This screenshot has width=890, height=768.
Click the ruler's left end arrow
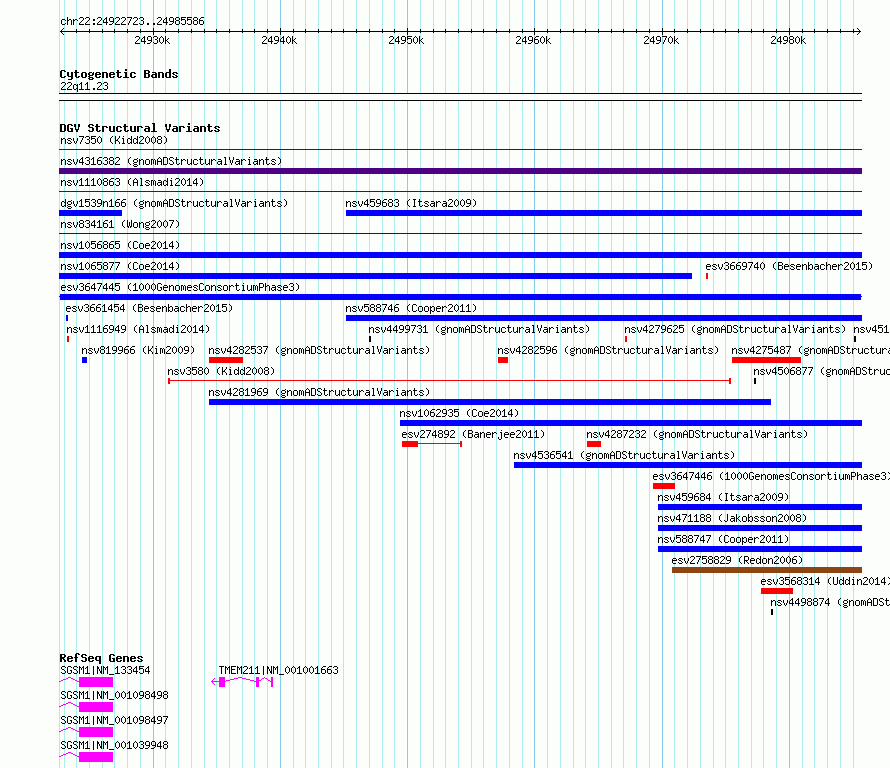coord(62,31)
